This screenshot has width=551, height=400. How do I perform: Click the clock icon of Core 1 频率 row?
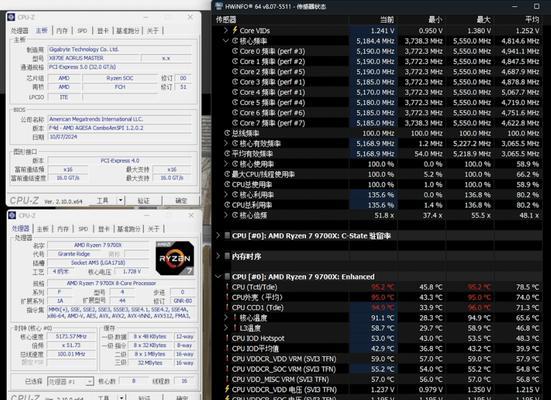click(235, 62)
